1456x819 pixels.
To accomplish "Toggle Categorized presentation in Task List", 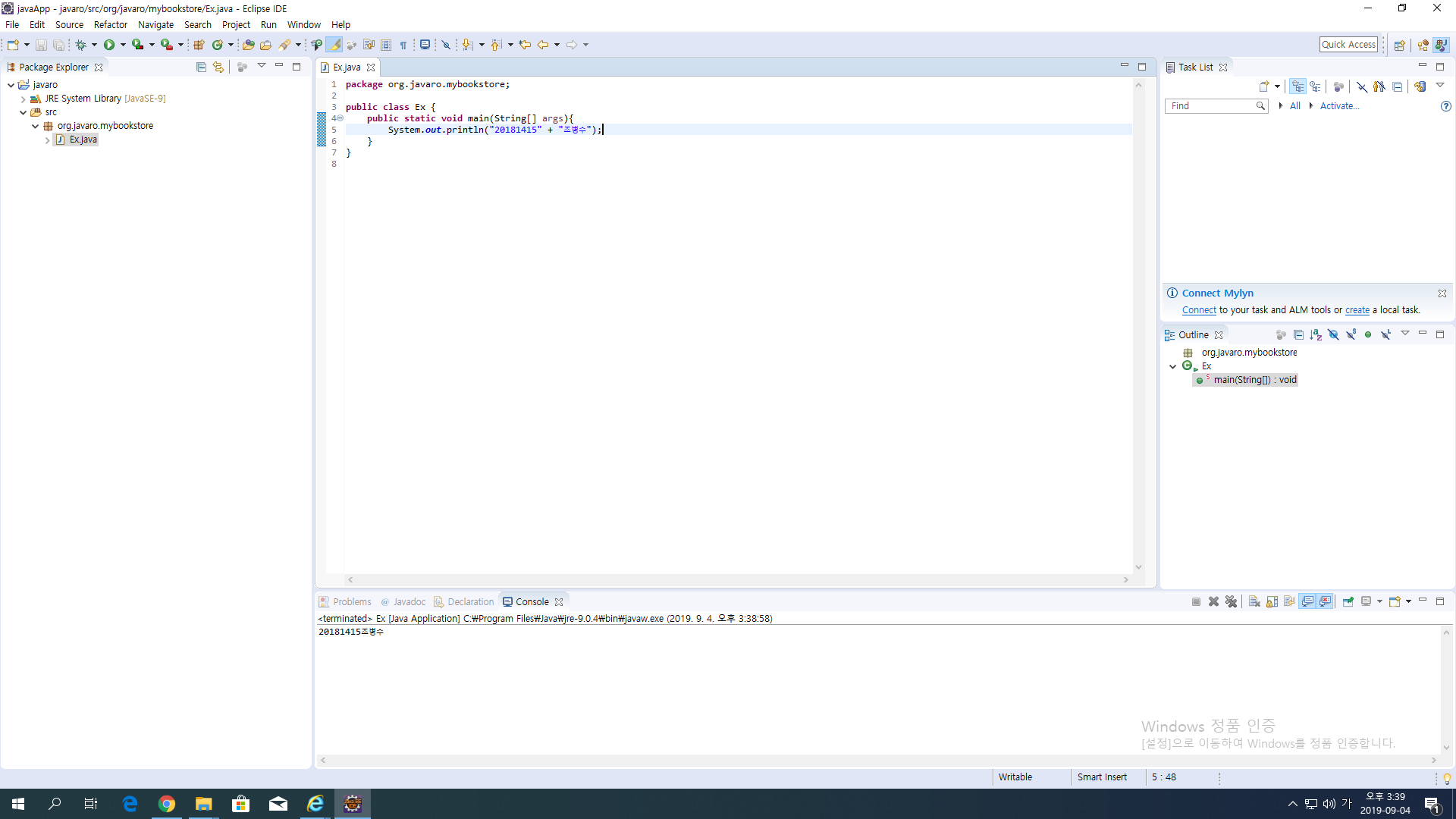I will point(1298,86).
